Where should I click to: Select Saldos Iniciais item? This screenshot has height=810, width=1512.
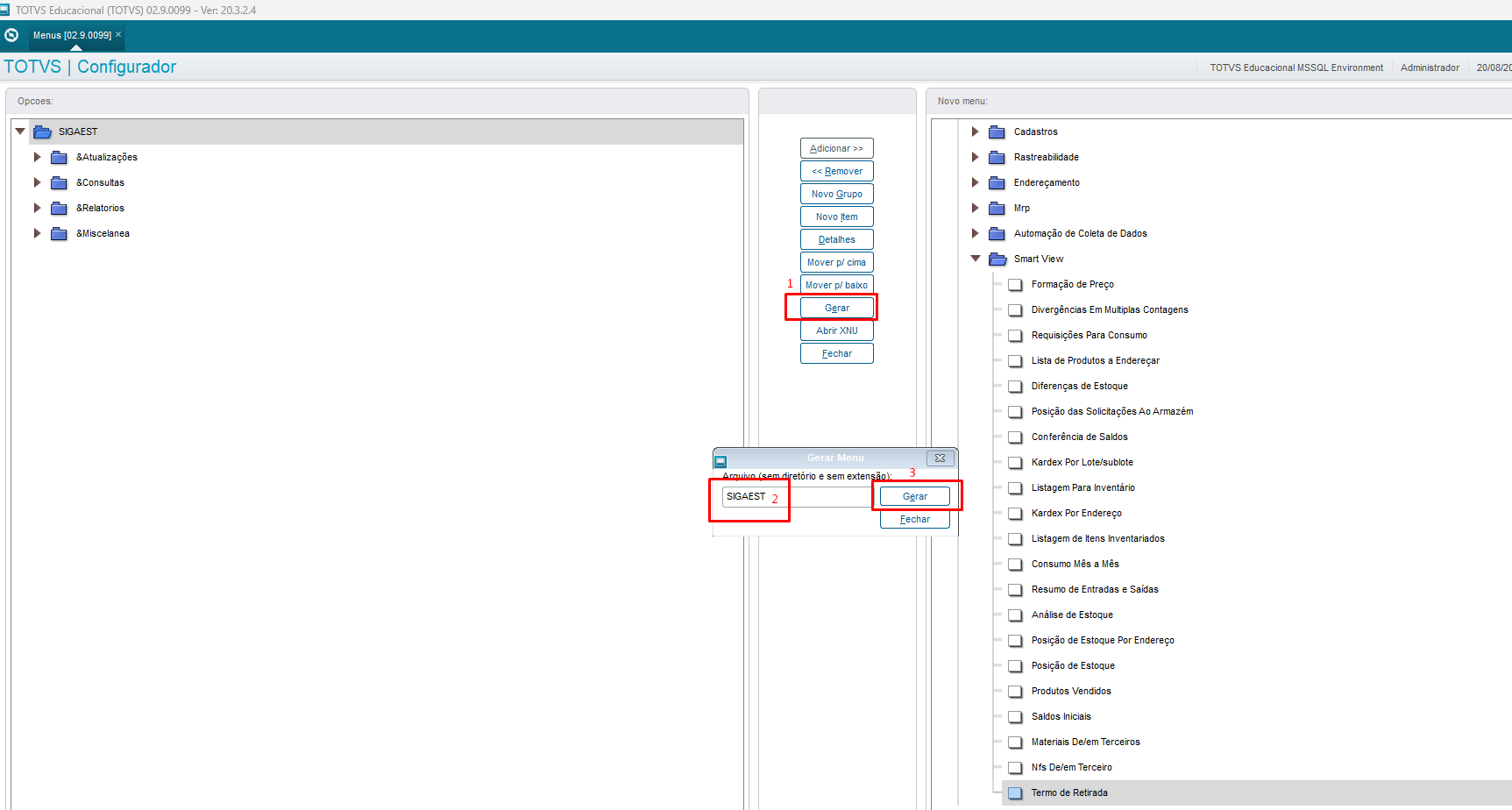click(x=1061, y=716)
